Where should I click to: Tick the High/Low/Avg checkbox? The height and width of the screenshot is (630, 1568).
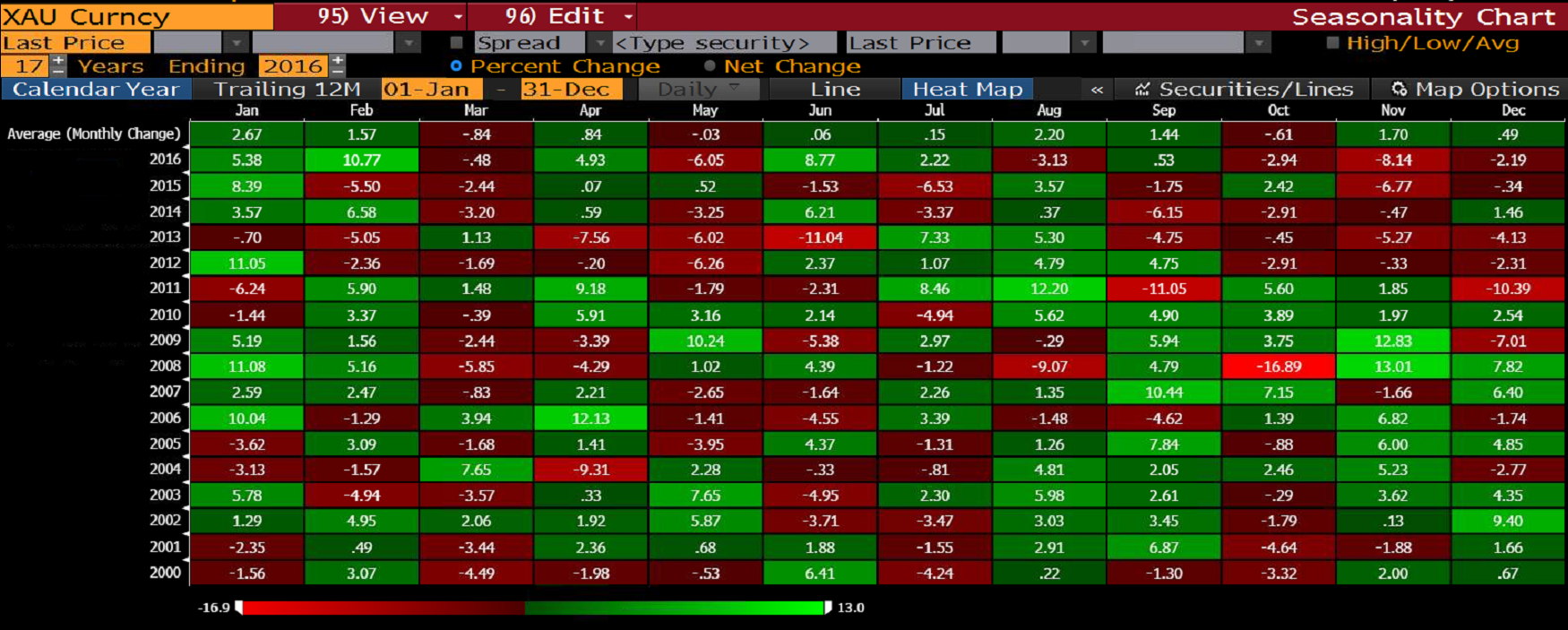1332,42
